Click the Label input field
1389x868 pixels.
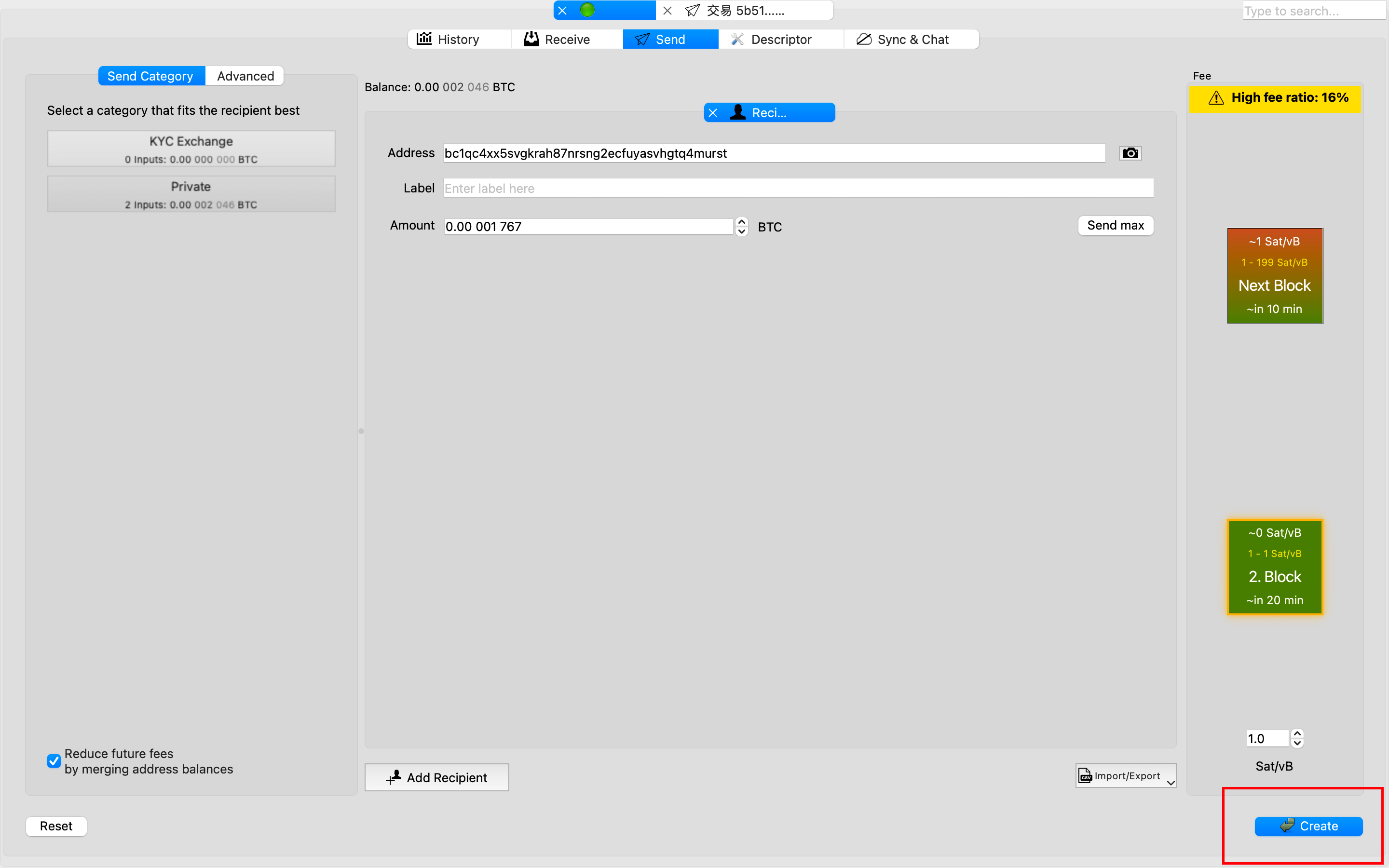[x=798, y=188]
